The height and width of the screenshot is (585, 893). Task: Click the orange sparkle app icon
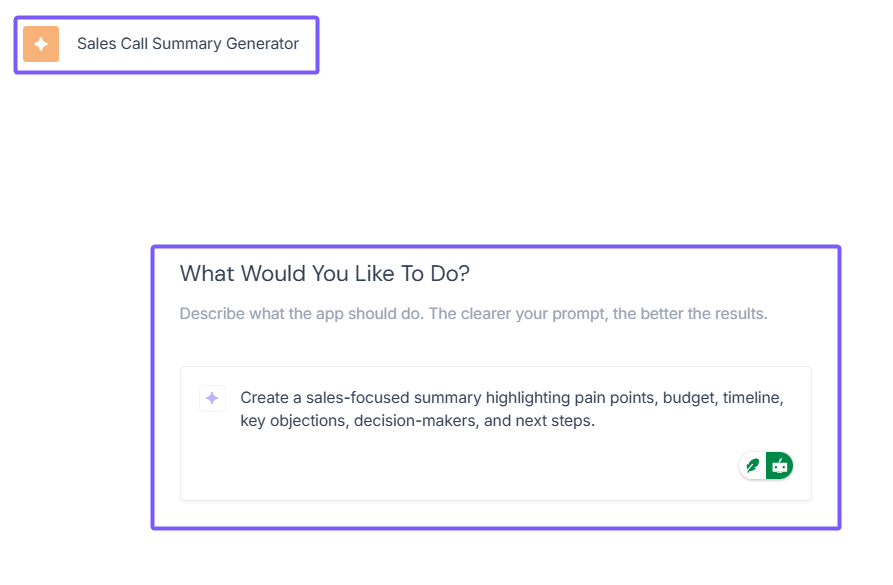(x=41, y=44)
